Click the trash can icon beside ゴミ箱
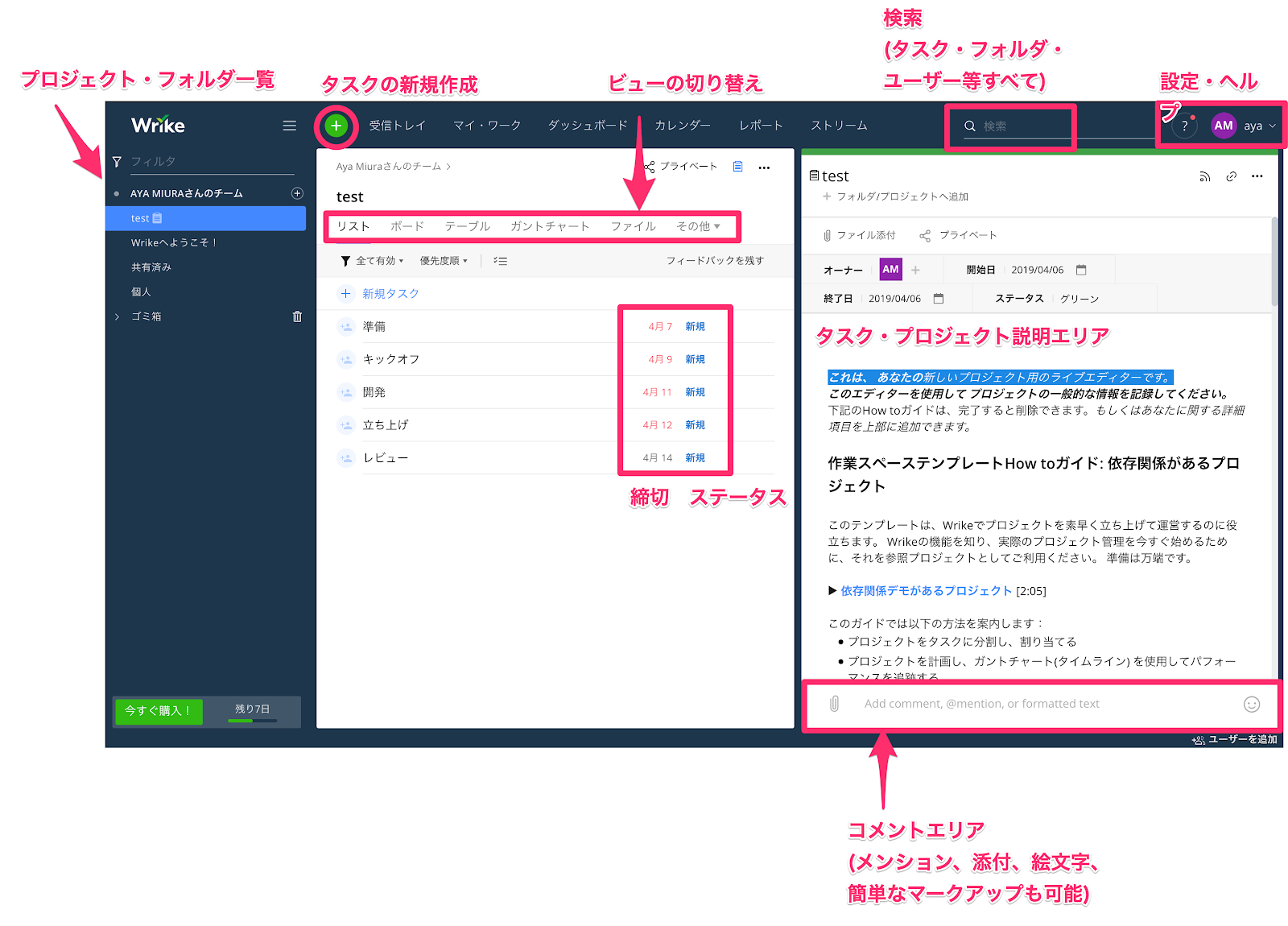 coord(297,316)
